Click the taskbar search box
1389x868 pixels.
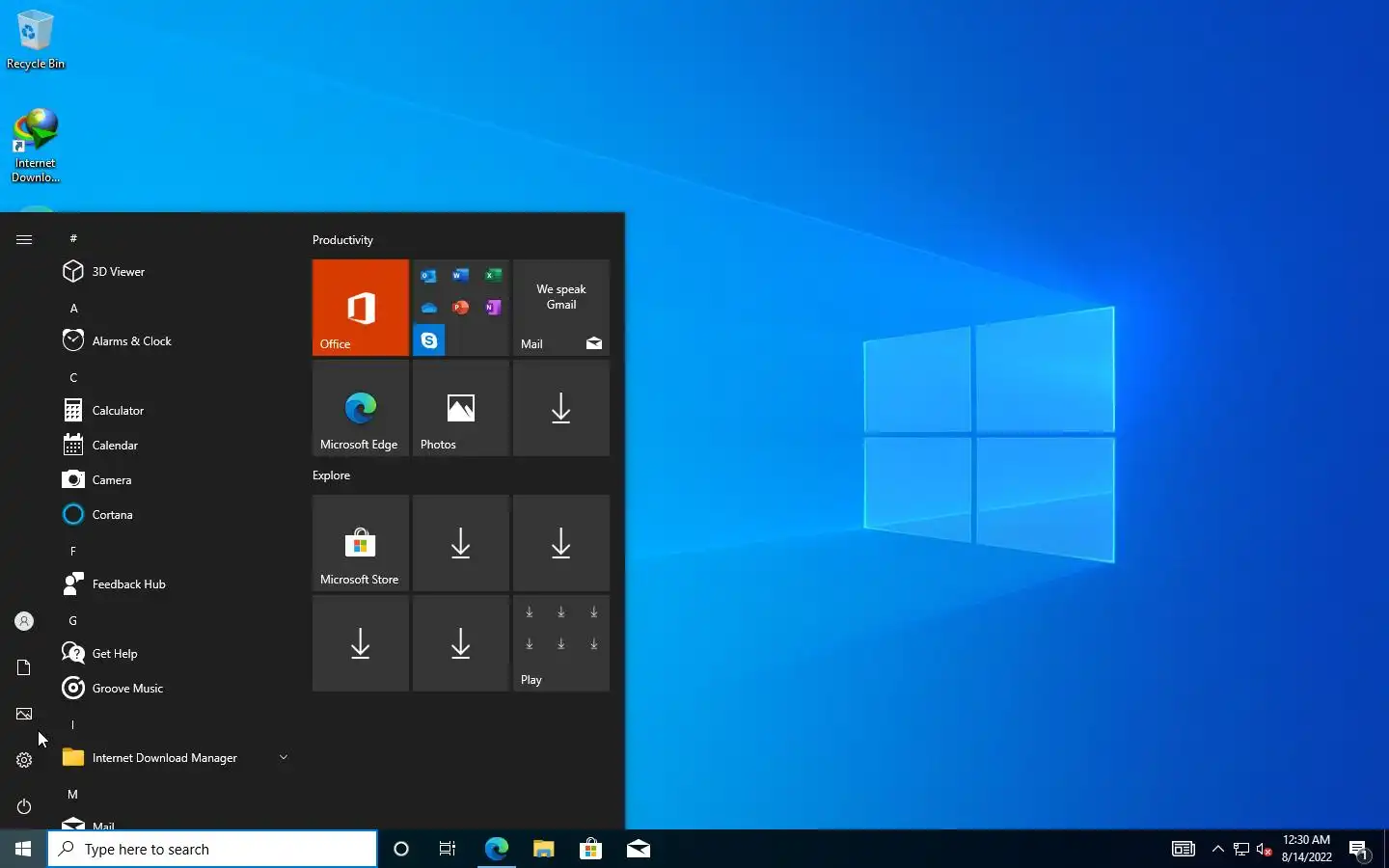[x=212, y=849]
